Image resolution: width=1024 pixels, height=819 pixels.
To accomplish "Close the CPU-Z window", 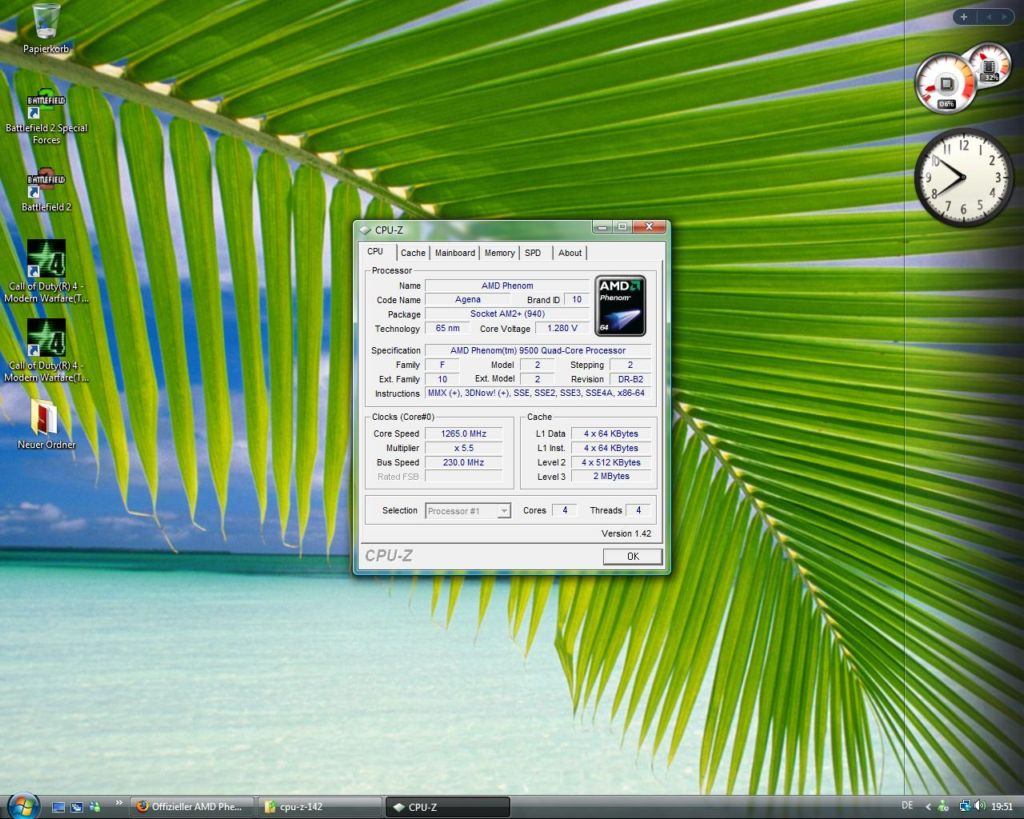I will 649,227.
